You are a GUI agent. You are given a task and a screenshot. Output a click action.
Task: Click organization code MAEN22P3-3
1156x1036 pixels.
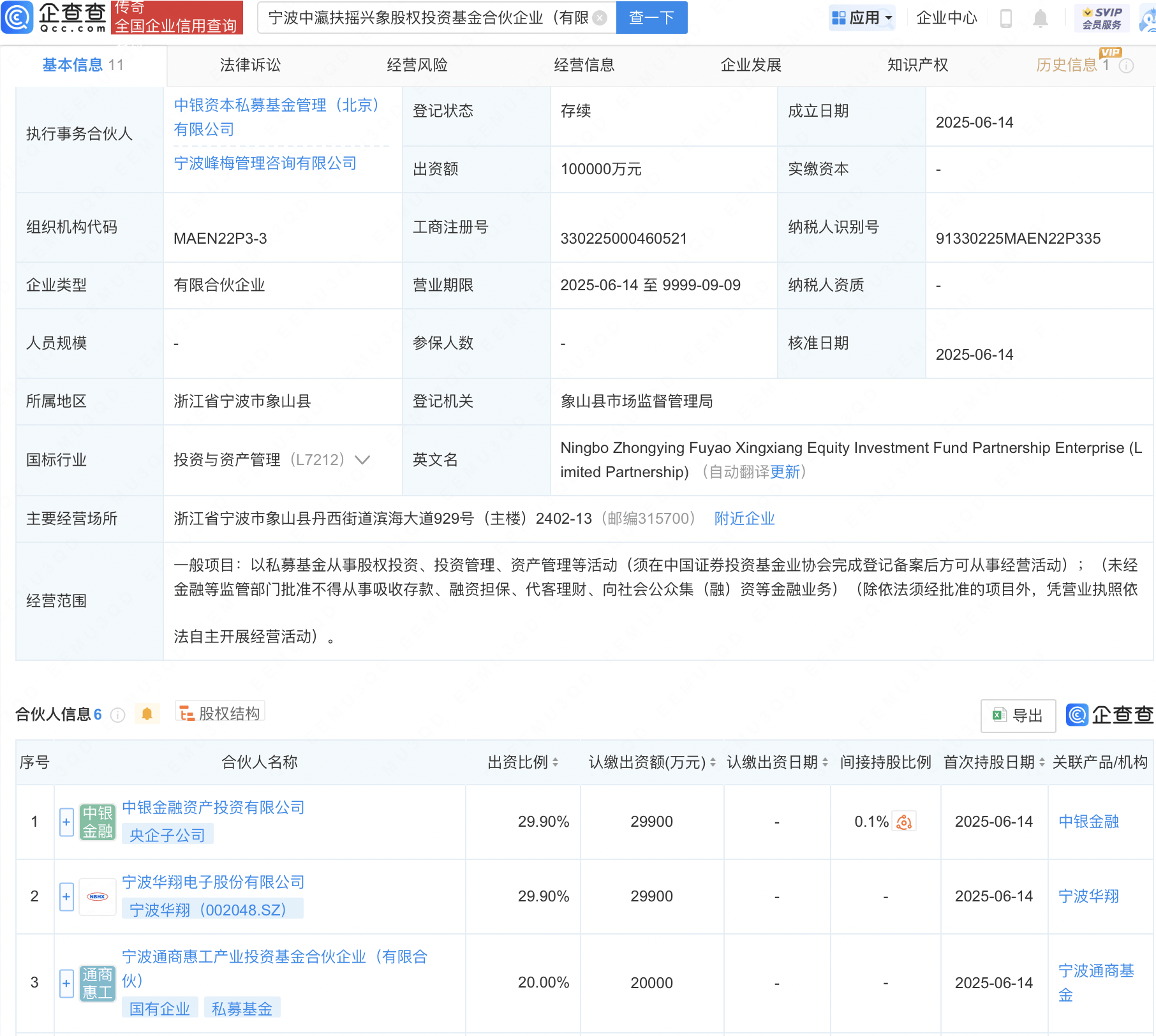coord(221,239)
